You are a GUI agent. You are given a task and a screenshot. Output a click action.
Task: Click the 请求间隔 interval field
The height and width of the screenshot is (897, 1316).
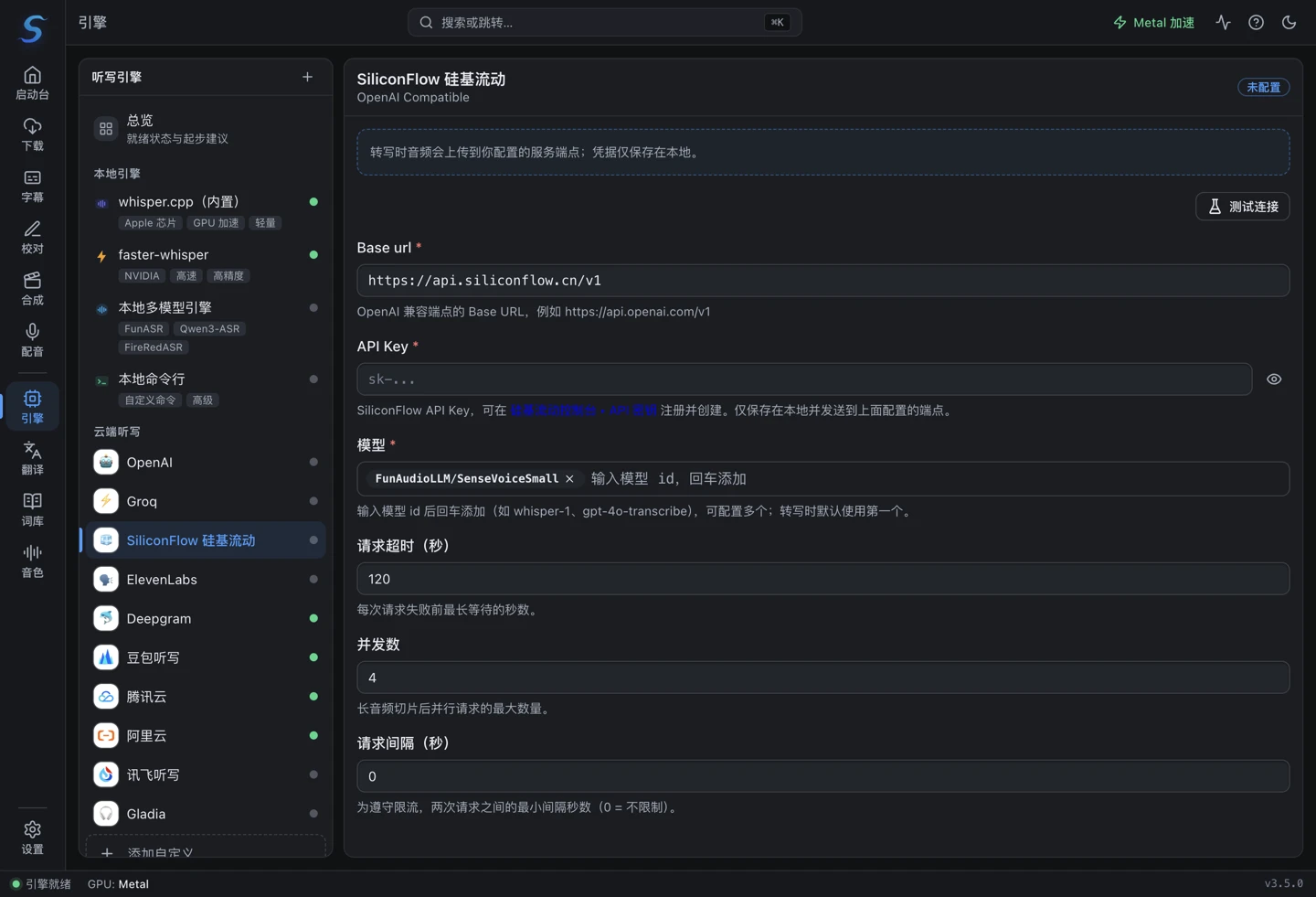click(x=822, y=776)
